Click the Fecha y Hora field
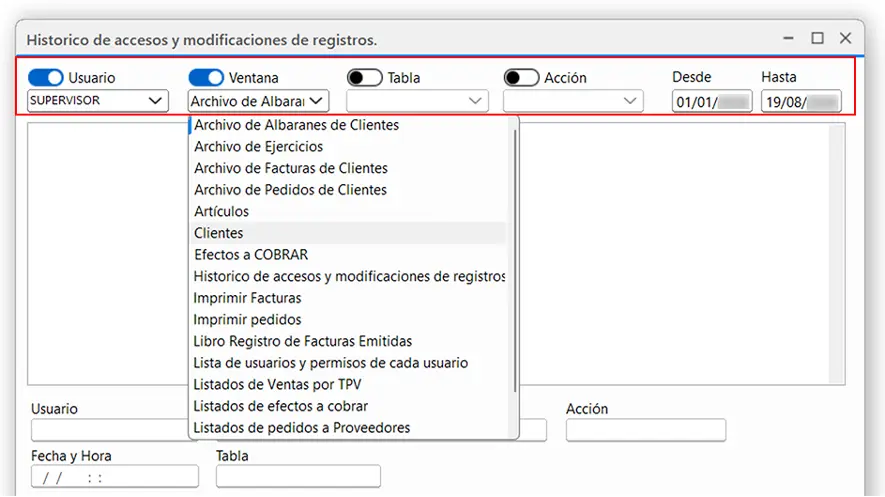885x497 pixels. point(115,477)
